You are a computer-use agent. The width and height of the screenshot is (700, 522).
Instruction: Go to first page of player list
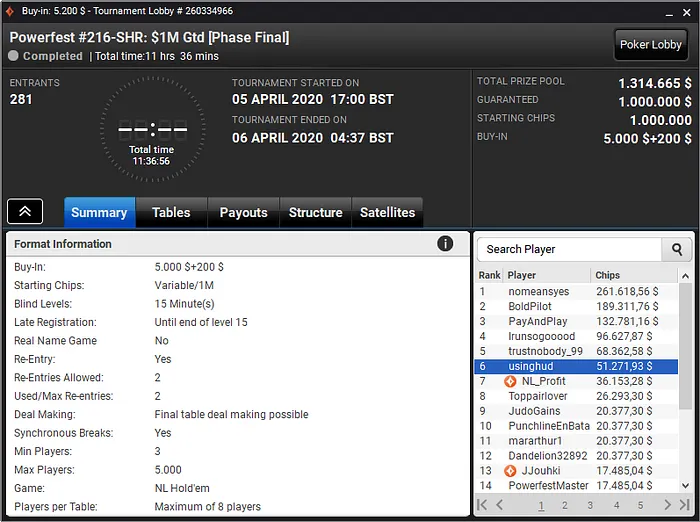[482, 505]
